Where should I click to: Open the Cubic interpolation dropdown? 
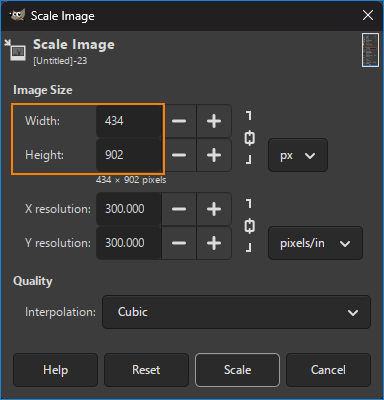tap(236, 312)
